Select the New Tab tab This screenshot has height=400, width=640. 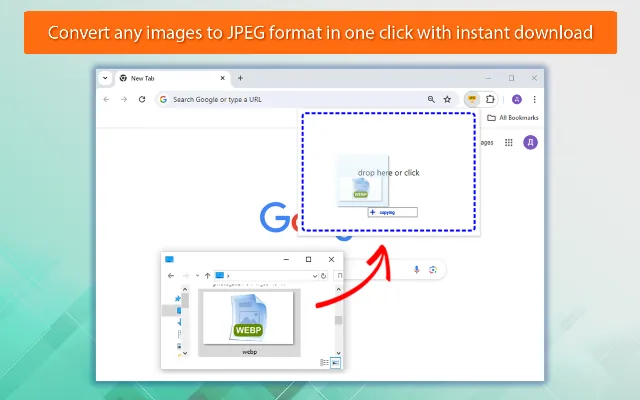(x=173, y=78)
